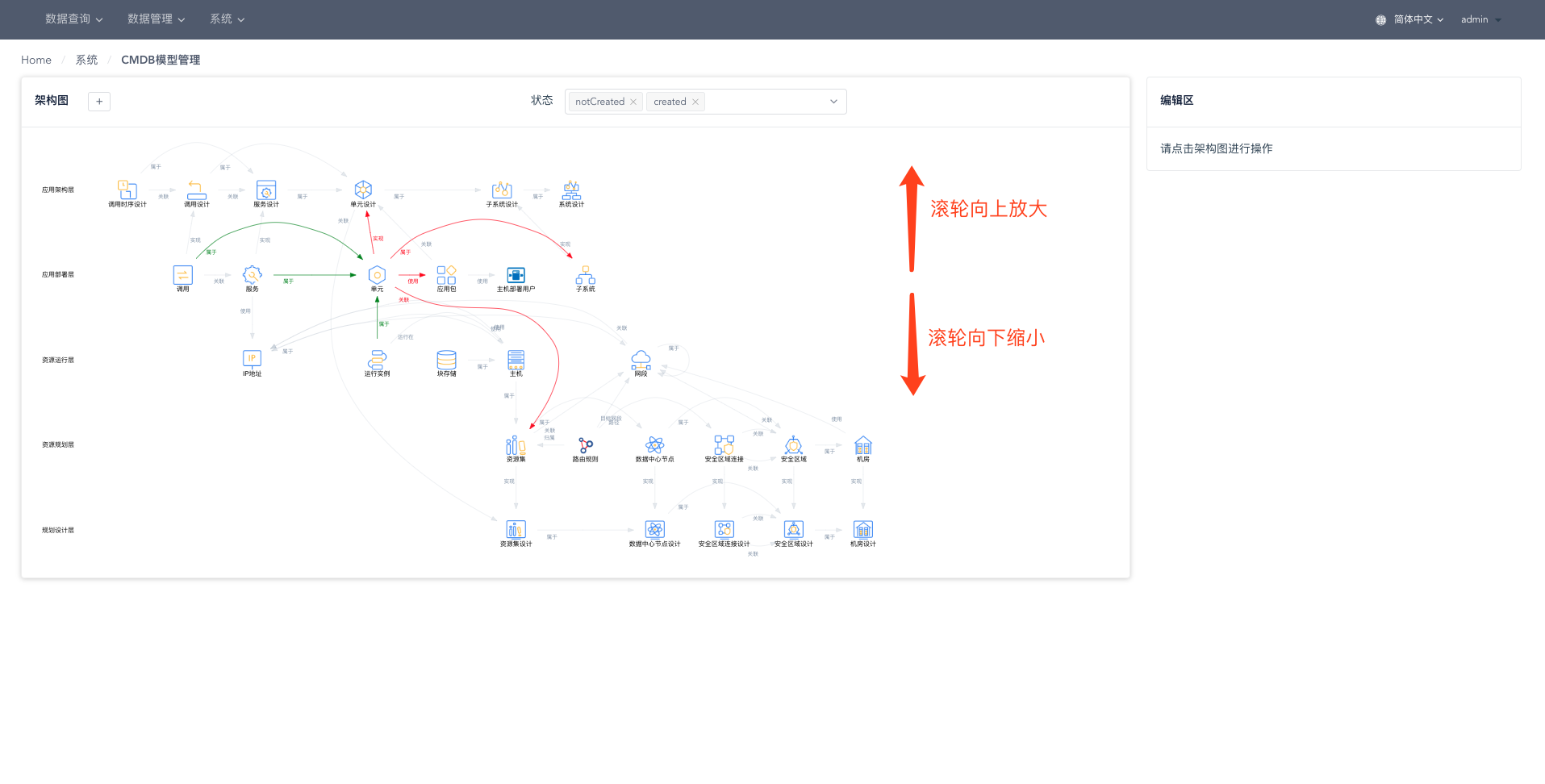The height and width of the screenshot is (784, 1545).
Task: Click the 网段 cloud node icon
Action: pyautogui.click(x=641, y=359)
